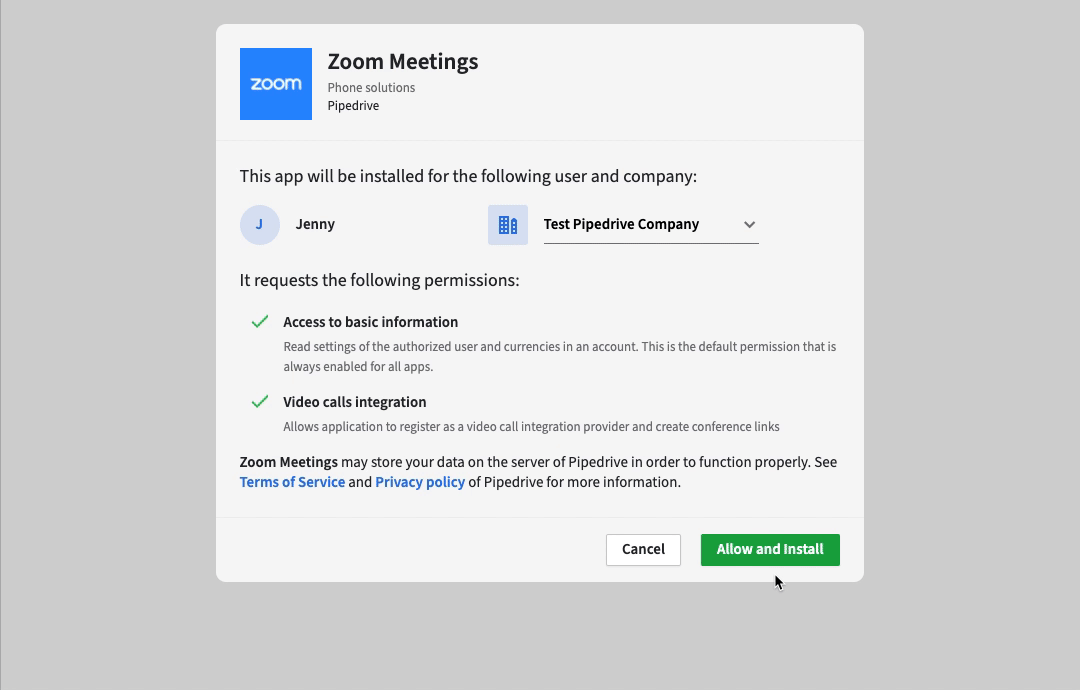Click the blue Zoom logo icon

click(x=276, y=84)
